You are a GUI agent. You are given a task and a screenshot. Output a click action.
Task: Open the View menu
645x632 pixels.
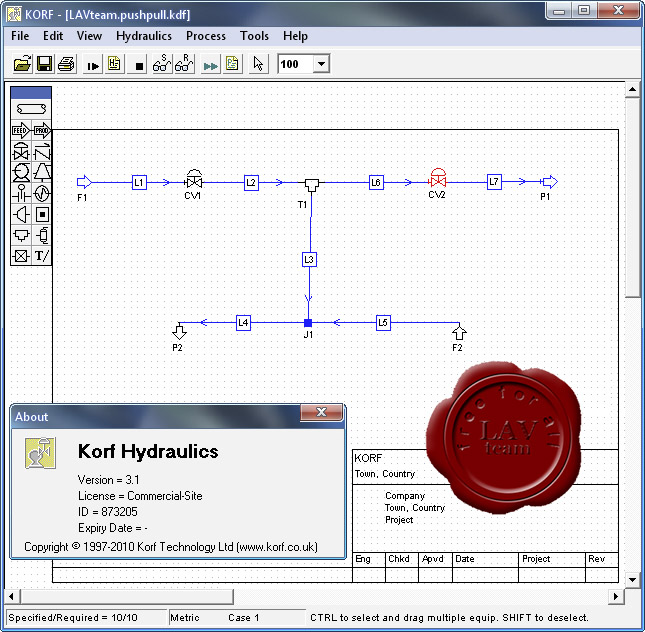pyautogui.click(x=89, y=36)
